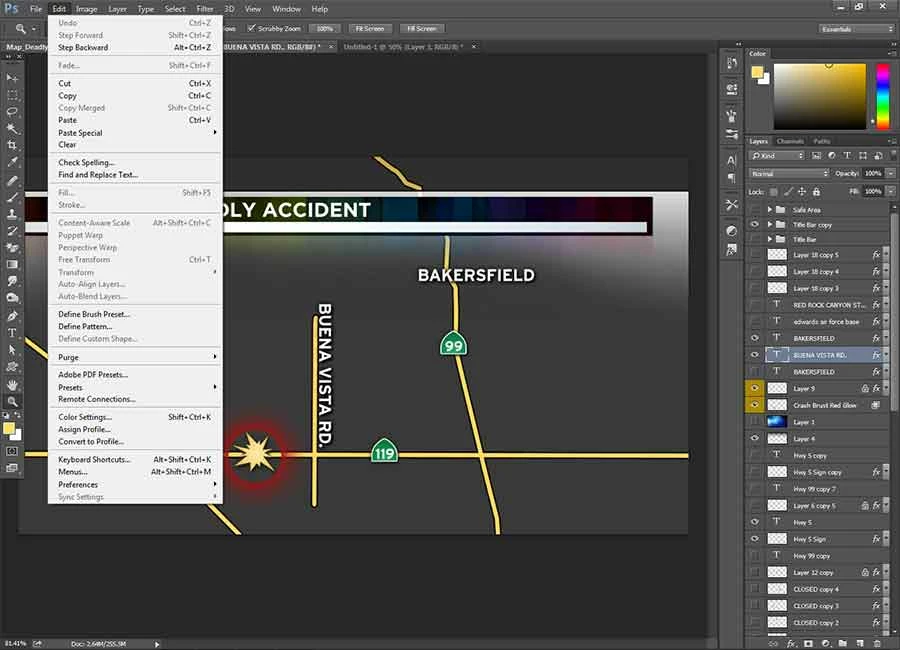This screenshot has height=650, width=900.
Task: Switch to the Channels tab
Action: point(790,141)
